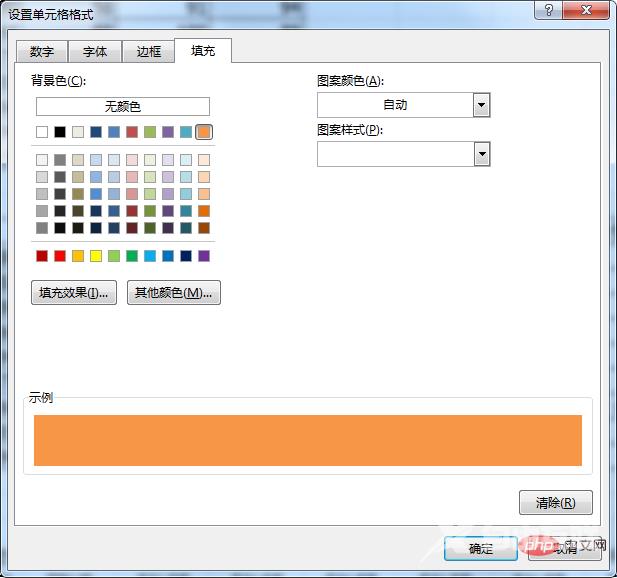Click the 图案样式 combo box field
Screen dimensions: 617x578
[394, 153]
